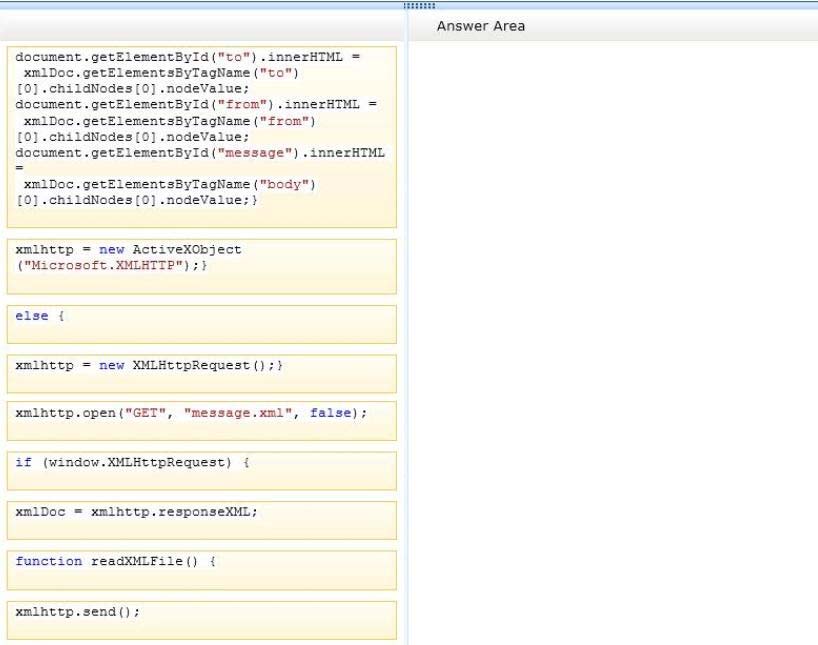The image size is (818, 645).
Task: Select the xmlhttp.open GET message.xml block
Action: point(201,421)
